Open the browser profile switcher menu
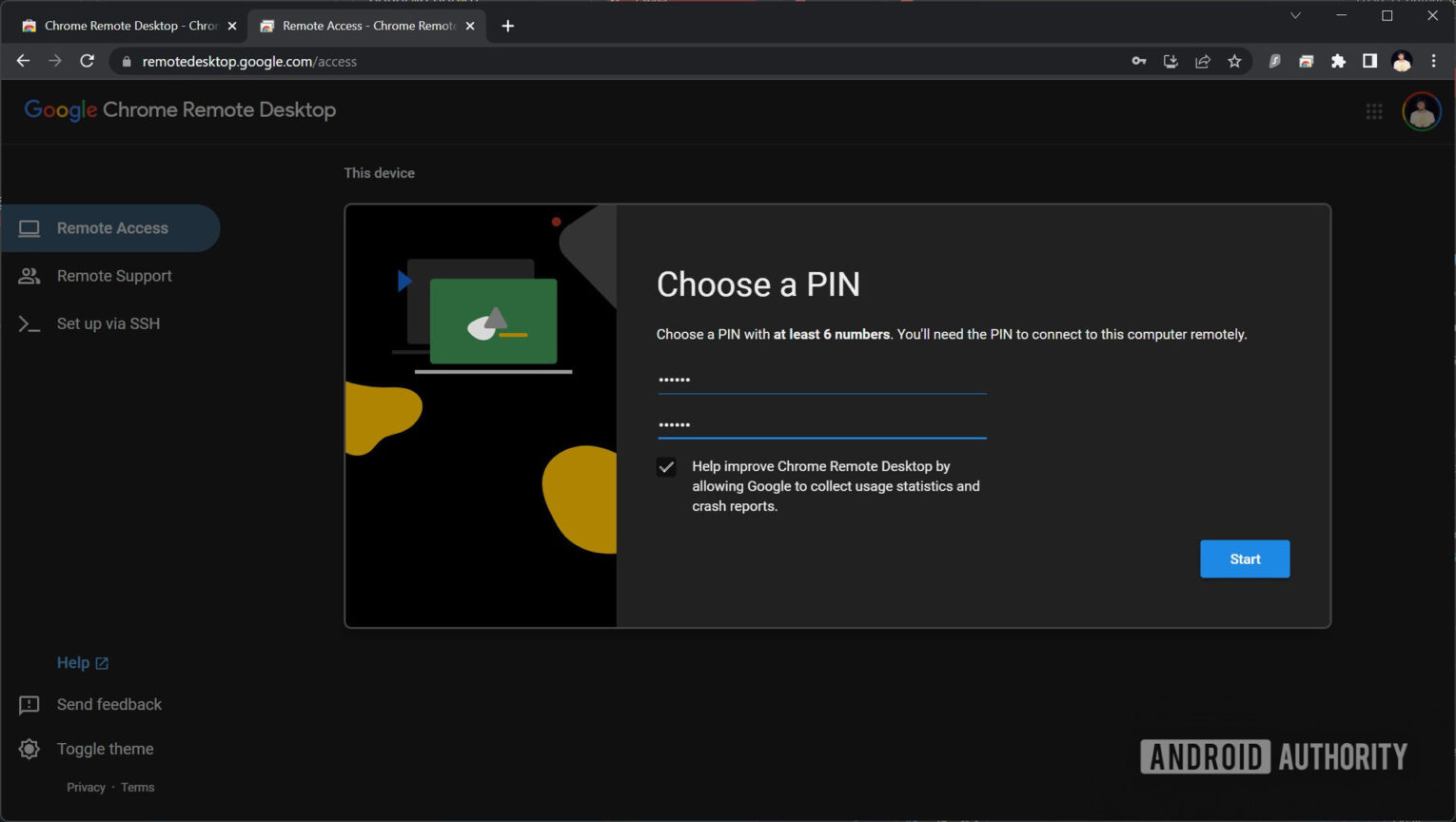 [1400, 60]
